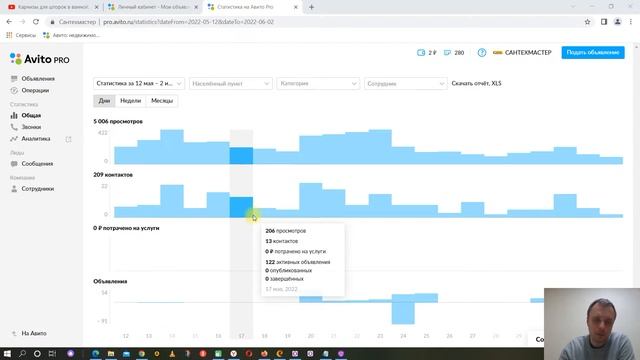Open Windows taskbar search
Screen dimensions: 640x360
point(22,353)
